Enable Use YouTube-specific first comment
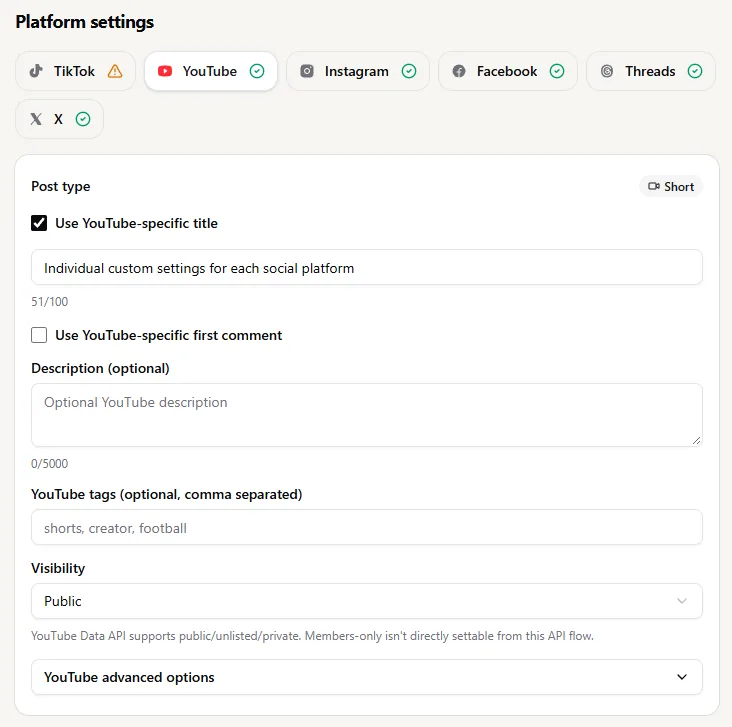732x727 pixels. [x=39, y=335]
